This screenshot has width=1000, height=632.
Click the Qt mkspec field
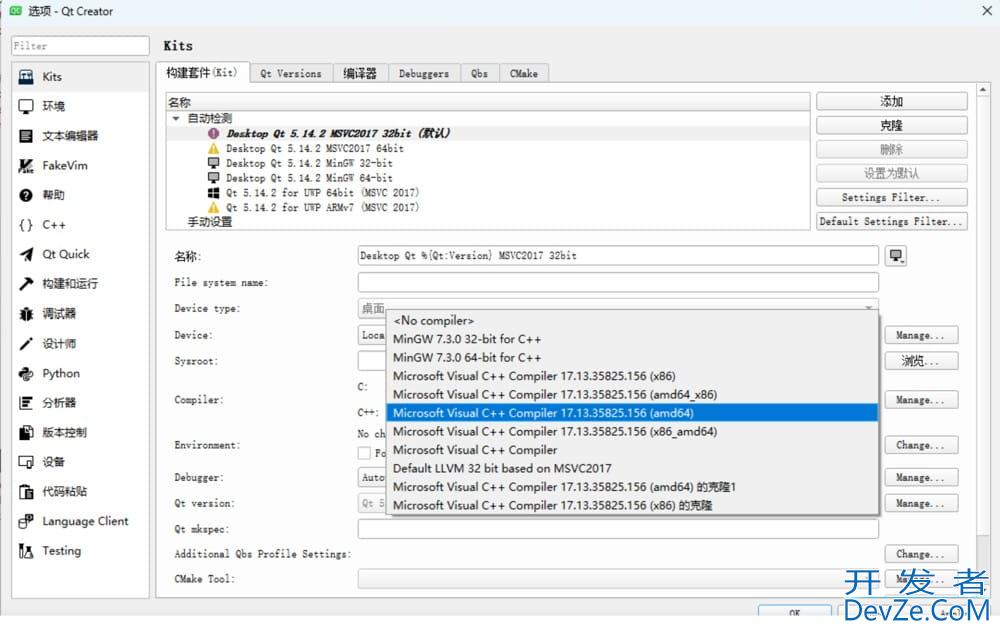pos(618,529)
